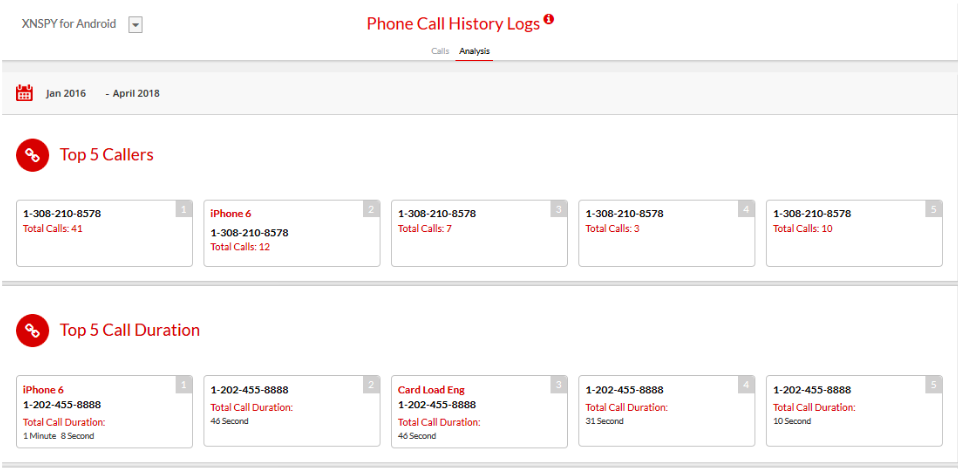Click the Top 5 Callers link icon
Viewport: 958px width, 469px height.
click(x=32, y=155)
